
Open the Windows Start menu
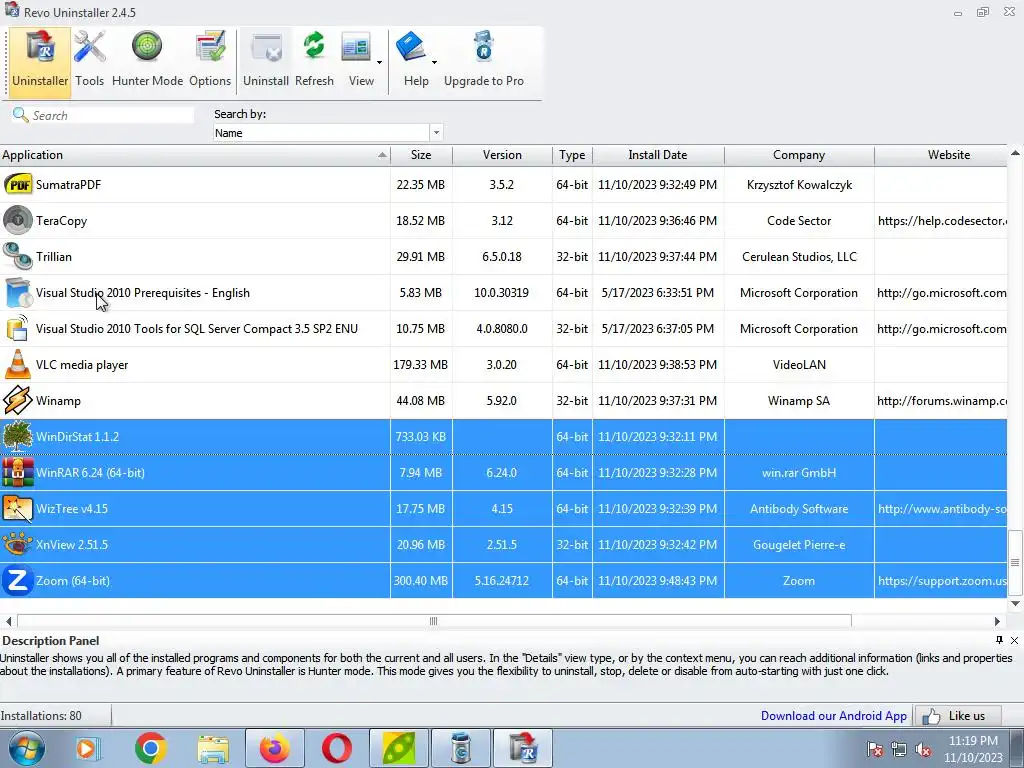[x=27, y=748]
